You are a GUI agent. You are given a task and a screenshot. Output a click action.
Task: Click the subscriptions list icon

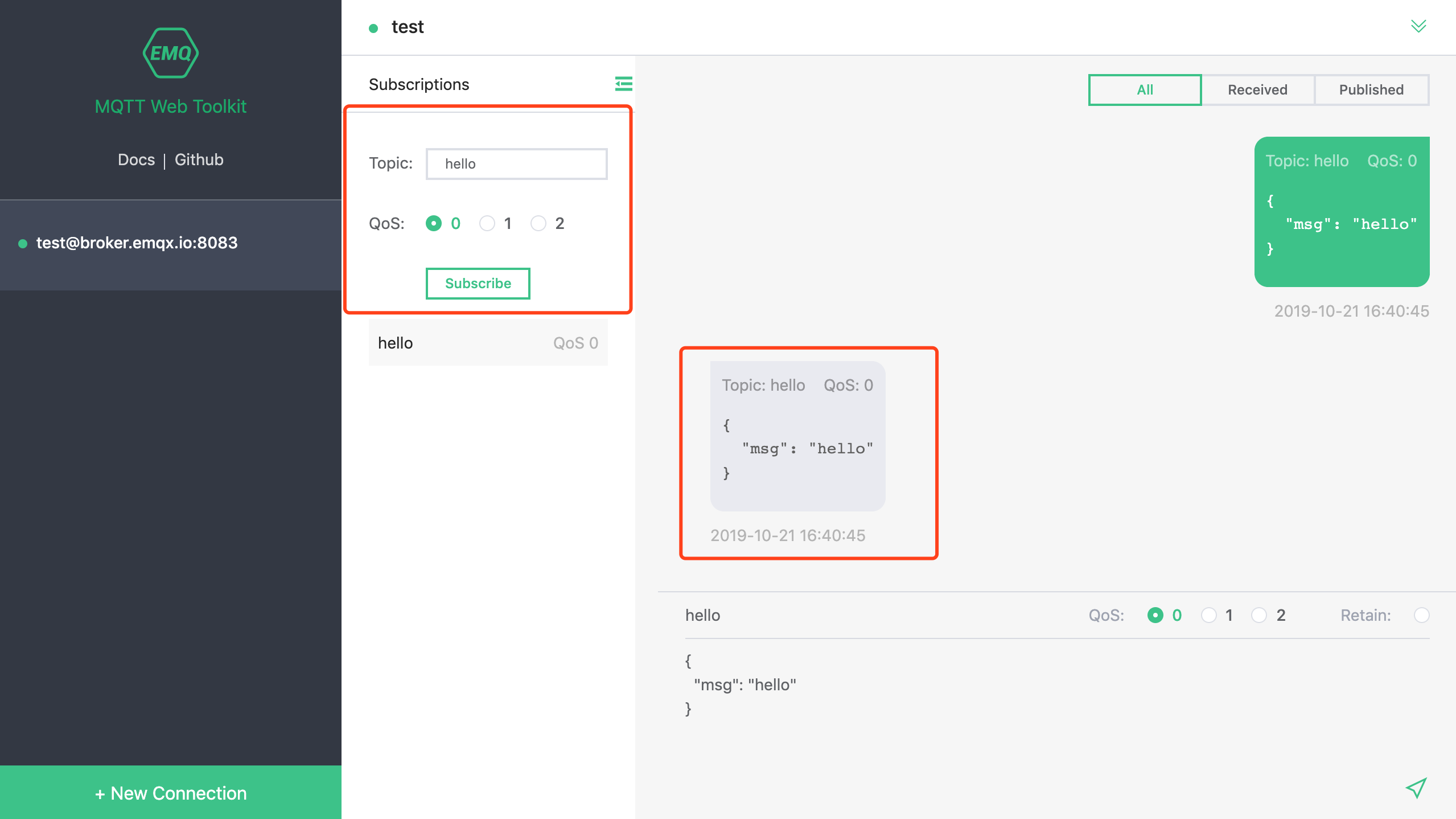pyautogui.click(x=624, y=84)
